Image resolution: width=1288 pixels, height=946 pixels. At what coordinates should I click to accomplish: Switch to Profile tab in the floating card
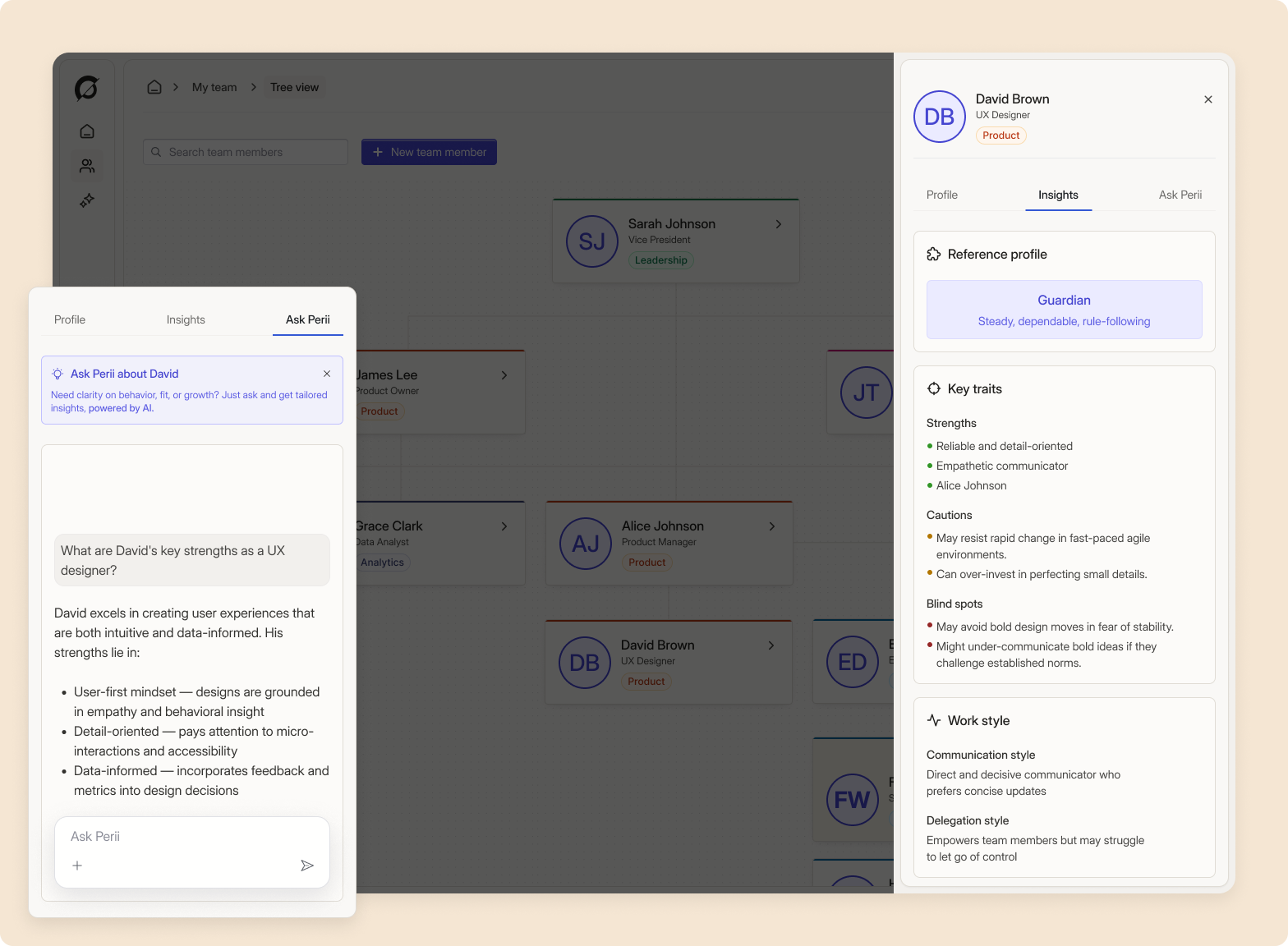70,319
